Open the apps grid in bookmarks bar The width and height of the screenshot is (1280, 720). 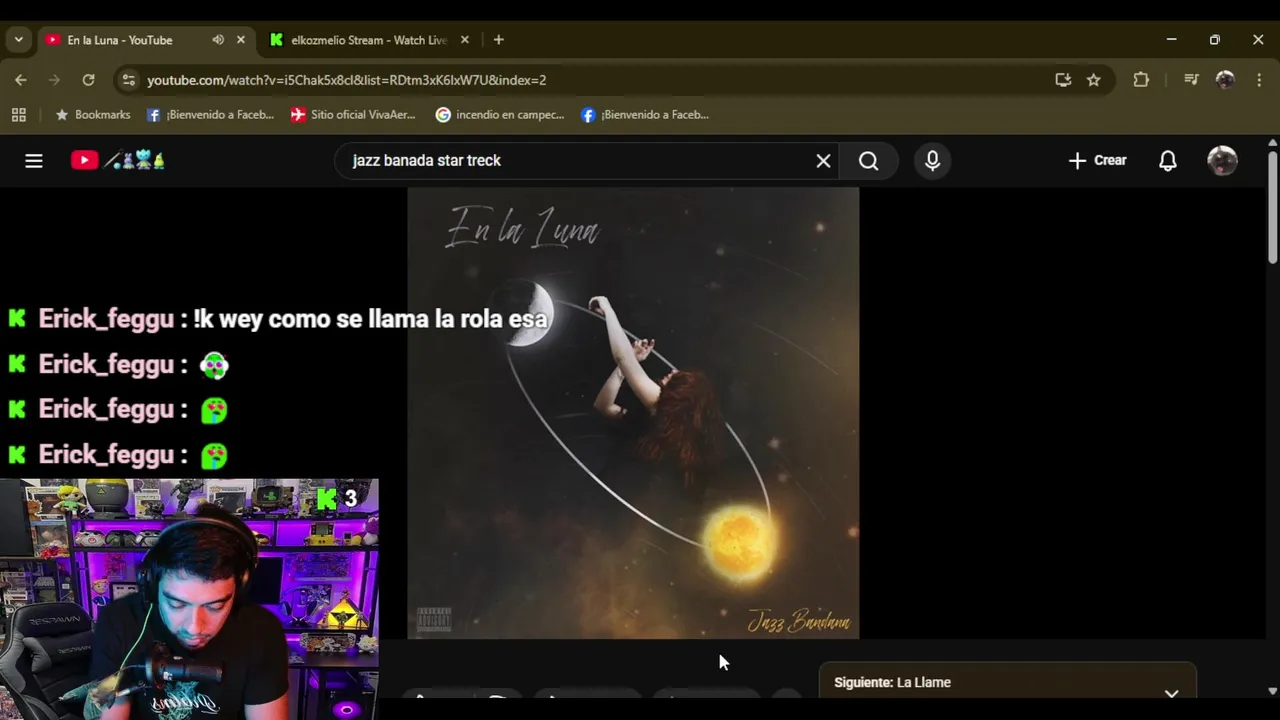point(18,115)
